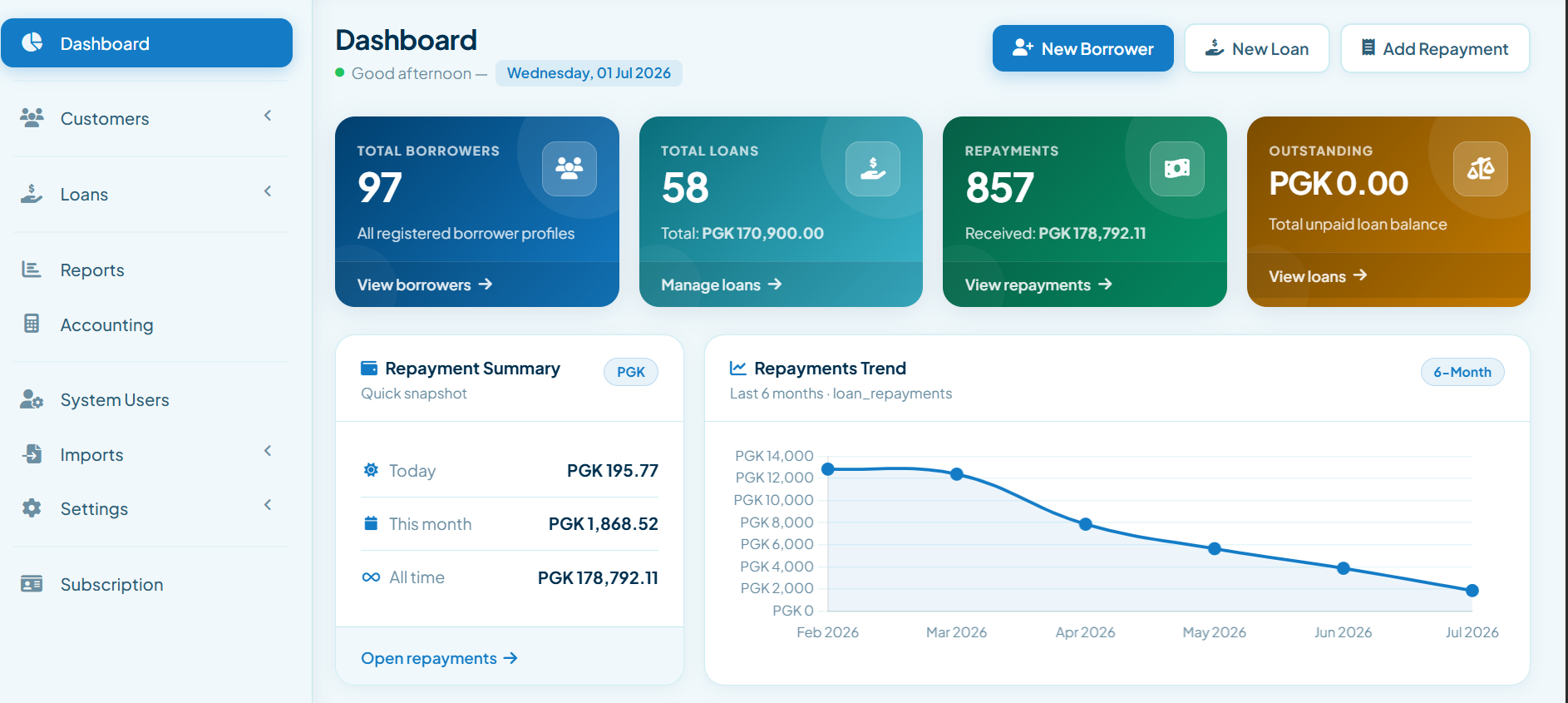Click the Settings gear icon in sidebar

click(32, 508)
